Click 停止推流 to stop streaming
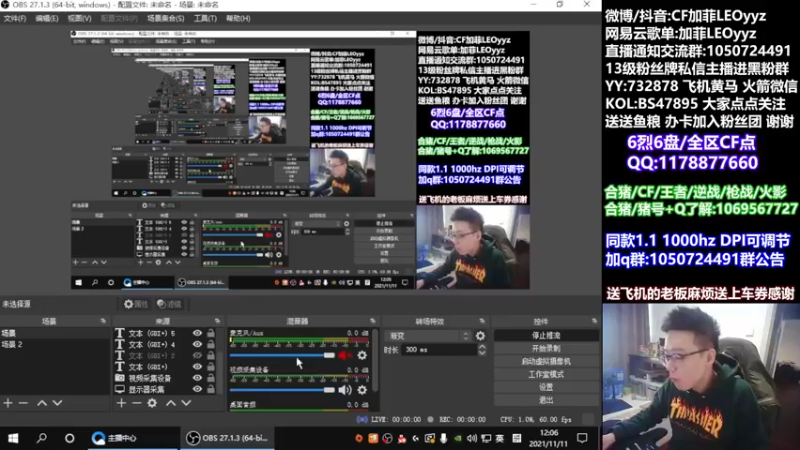The width and height of the screenshot is (800, 450). coord(546,336)
